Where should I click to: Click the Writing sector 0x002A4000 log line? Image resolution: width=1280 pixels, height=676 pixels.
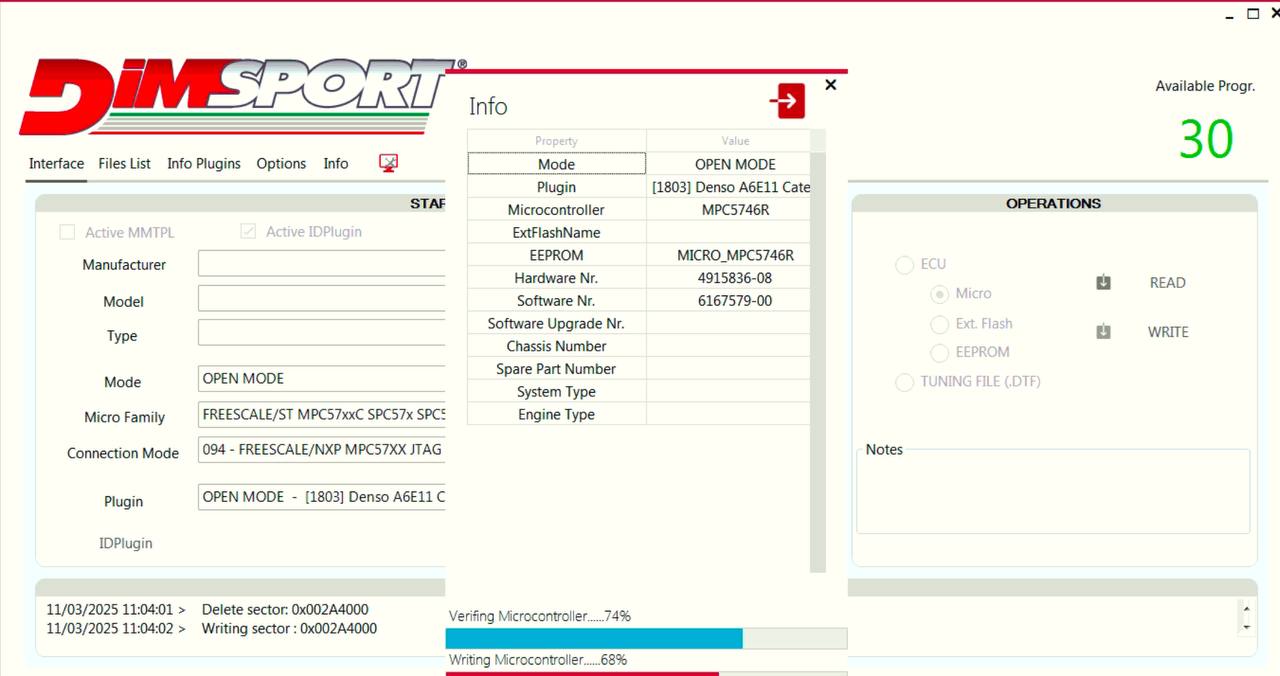(212, 629)
